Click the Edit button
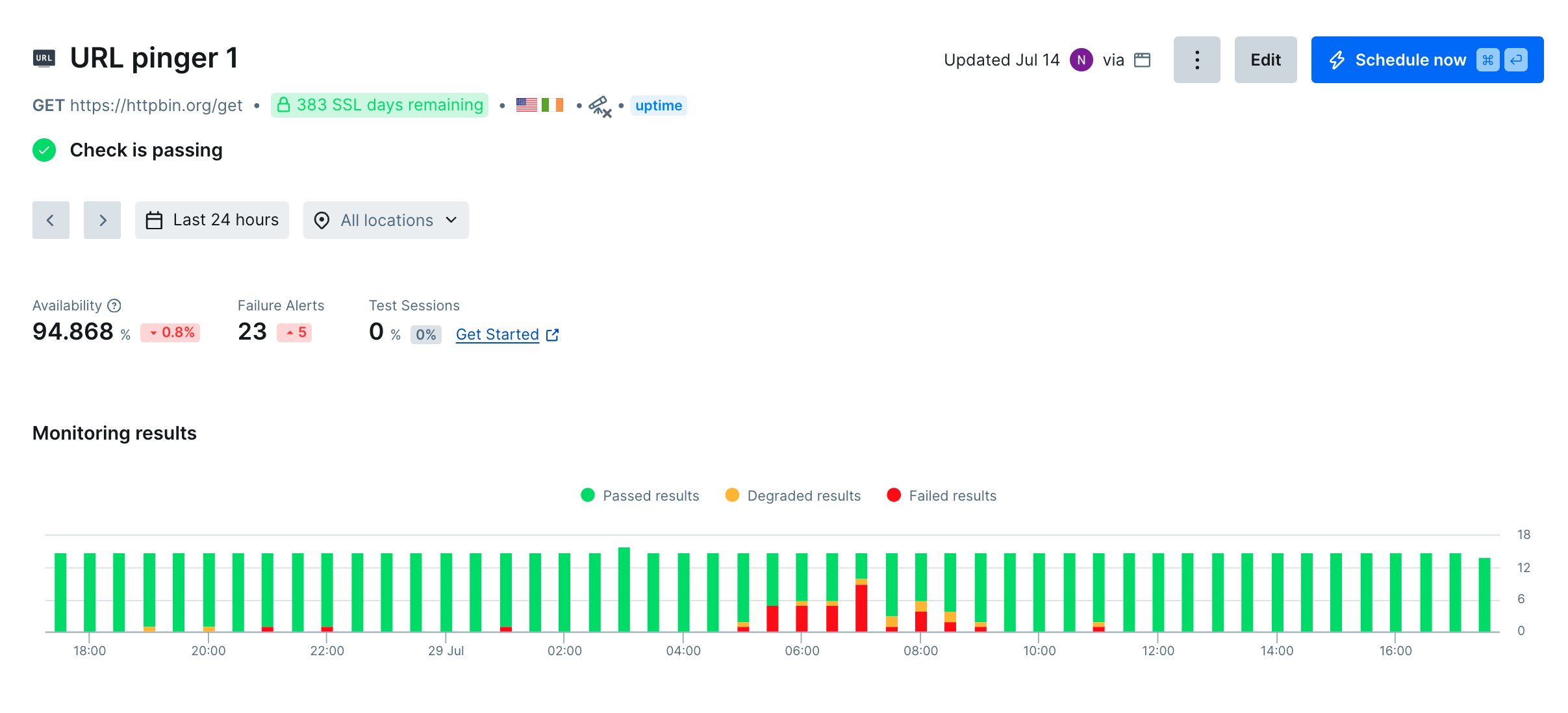The image size is (1568, 713). pos(1265,59)
